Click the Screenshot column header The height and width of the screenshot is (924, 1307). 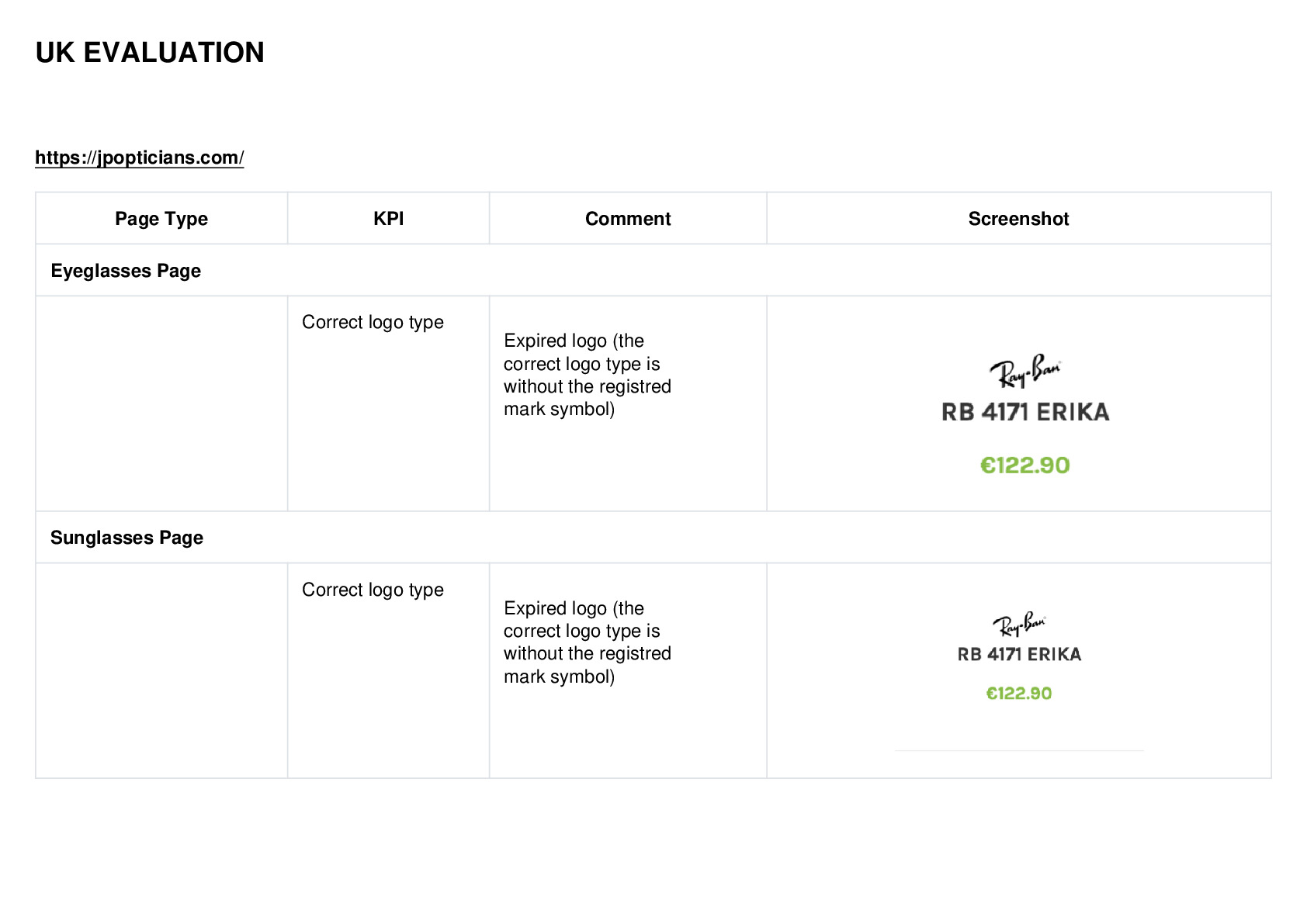tap(1018, 219)
